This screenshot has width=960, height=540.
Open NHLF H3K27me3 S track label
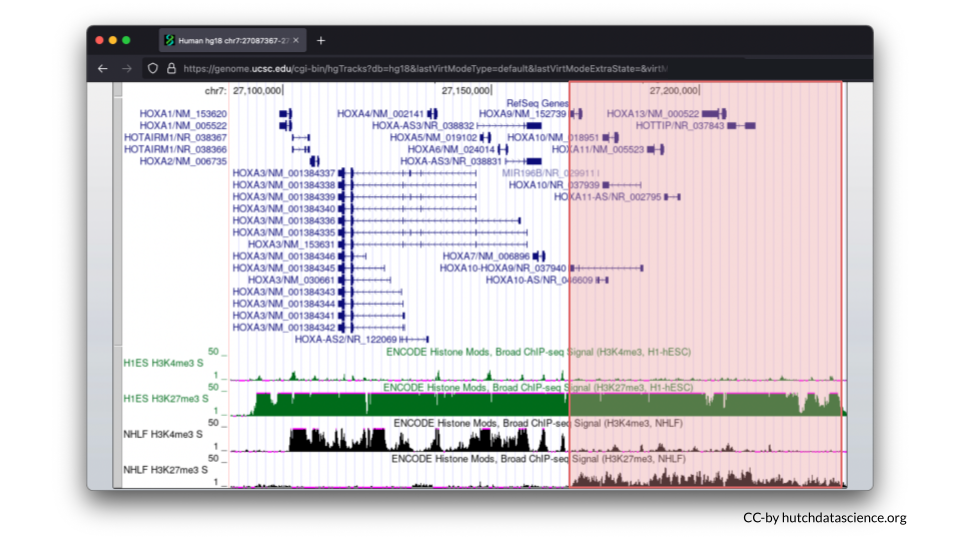tap(166, 470)
